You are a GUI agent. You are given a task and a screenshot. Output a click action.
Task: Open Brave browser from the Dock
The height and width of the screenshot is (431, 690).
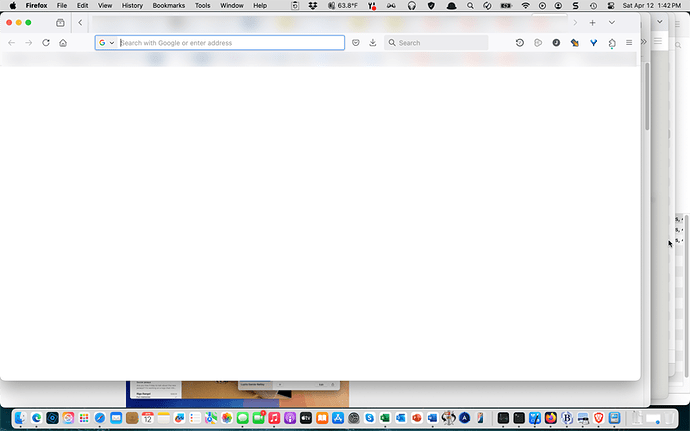click(x=598, y=417)
